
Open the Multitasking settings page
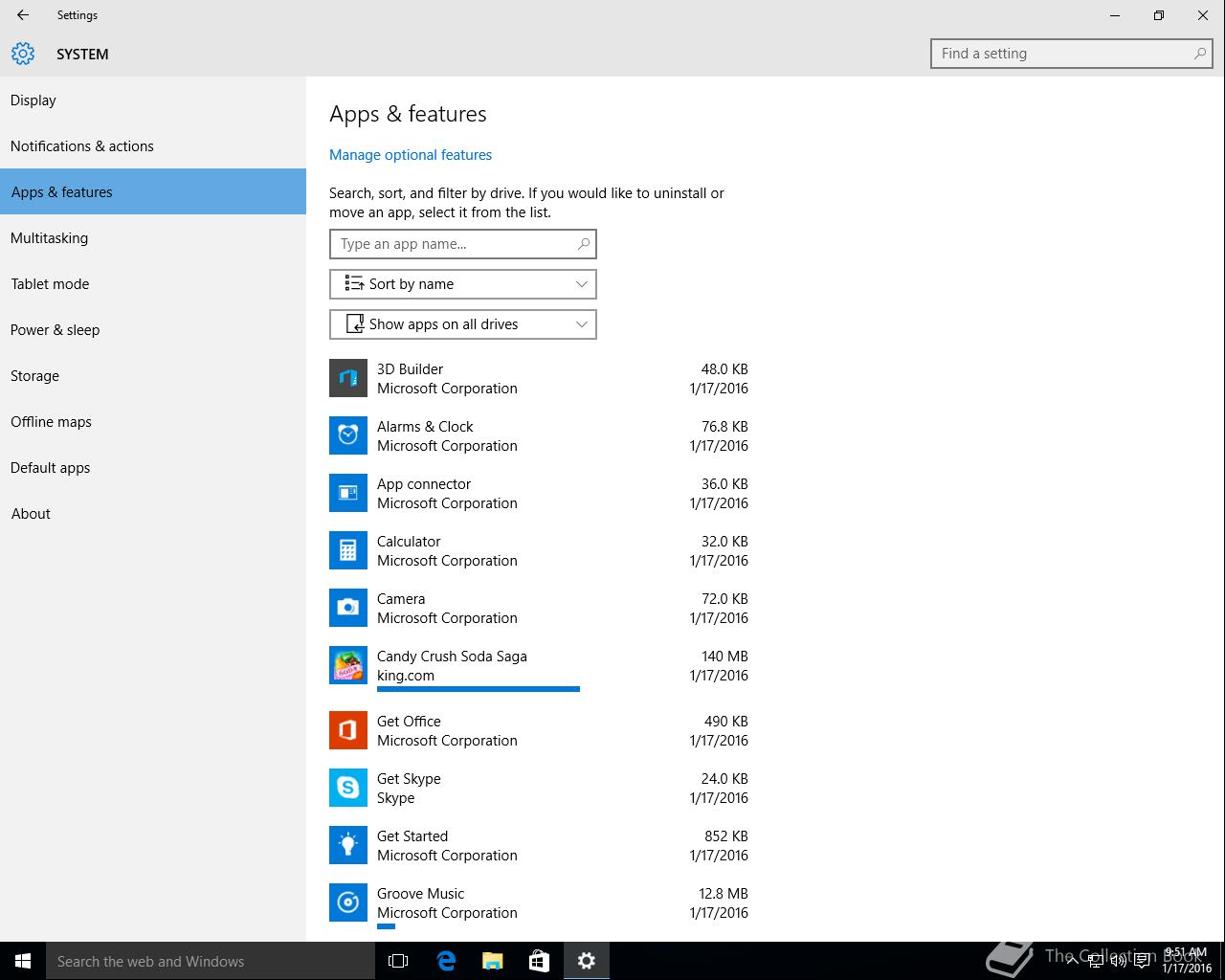pos(153,237)
